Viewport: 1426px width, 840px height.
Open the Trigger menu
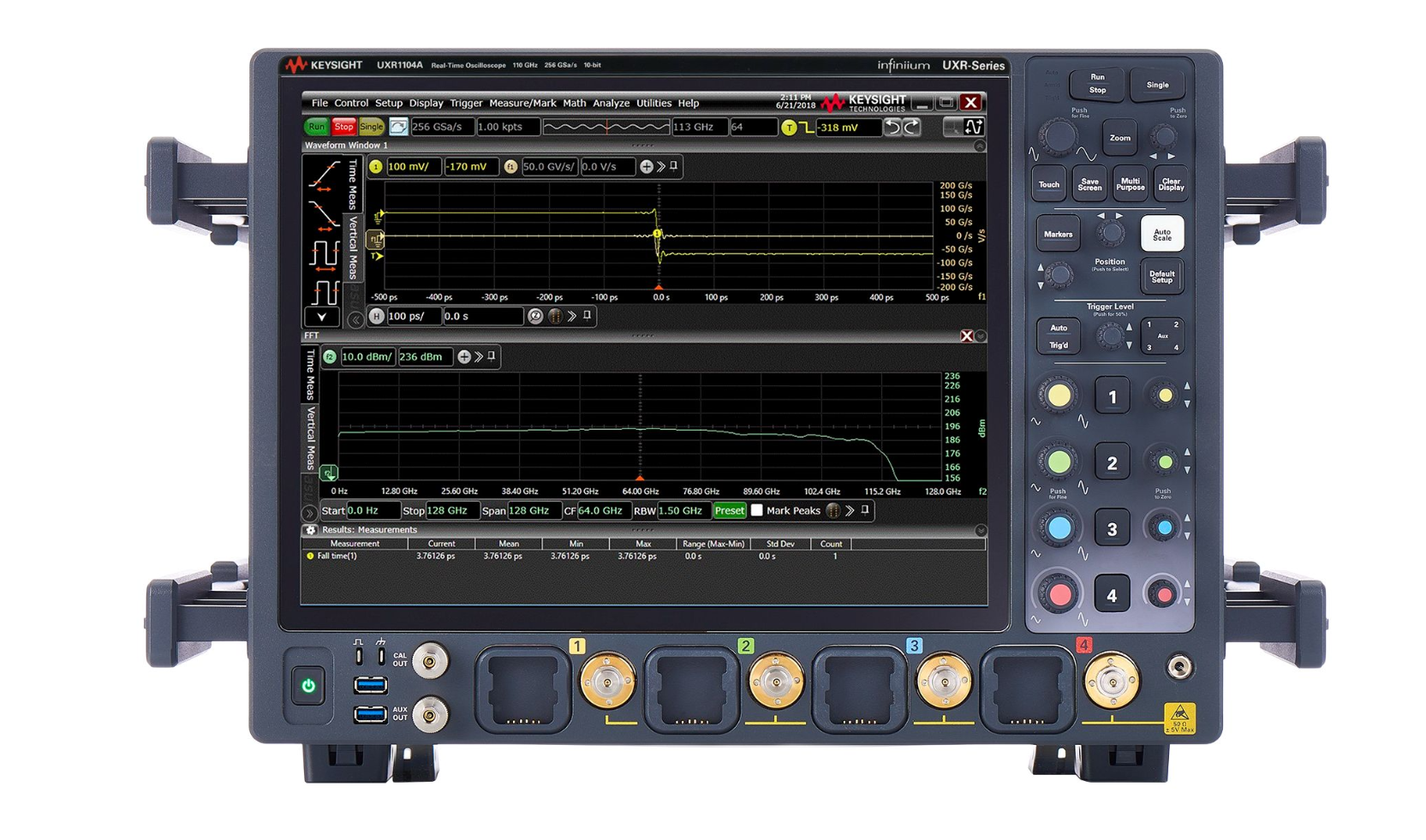tap(466, 104)
